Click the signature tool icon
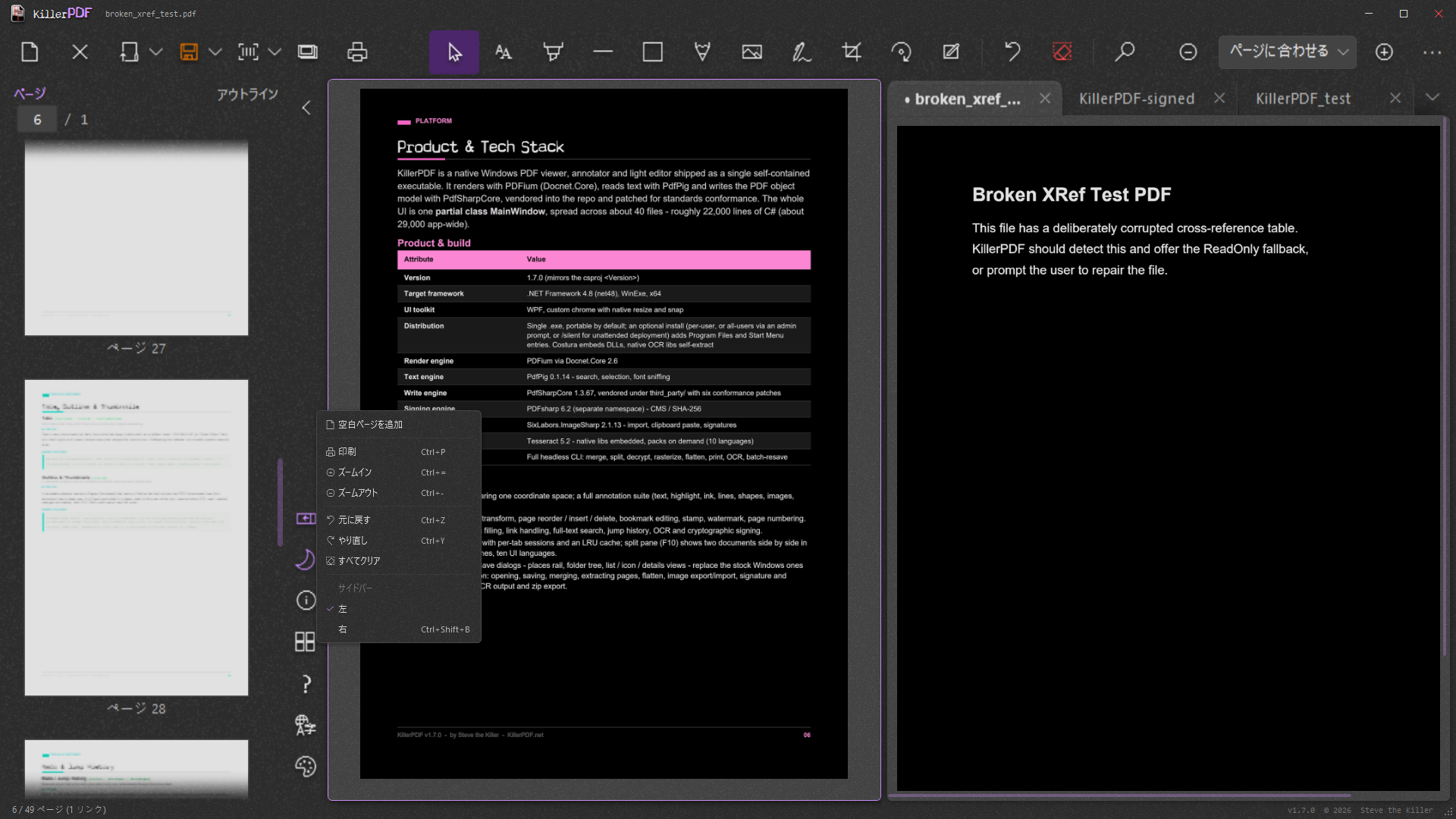Image resolution: width=1456 pixels, height=819 pixels. 802,52
